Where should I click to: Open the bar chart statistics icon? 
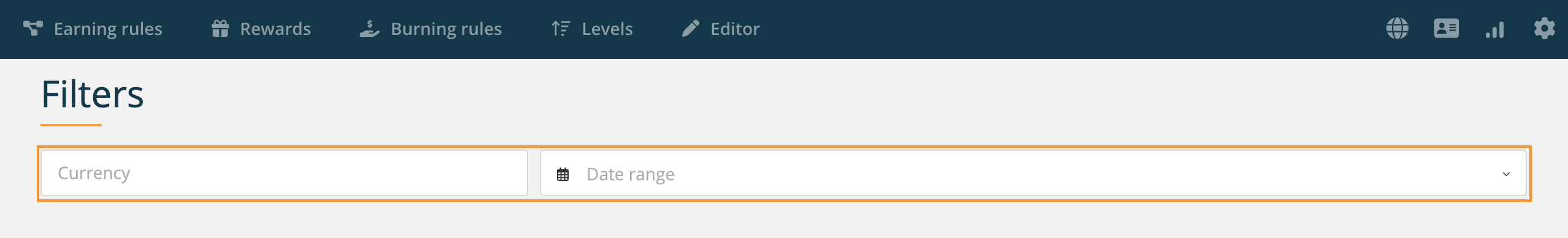coord(1495,29)
